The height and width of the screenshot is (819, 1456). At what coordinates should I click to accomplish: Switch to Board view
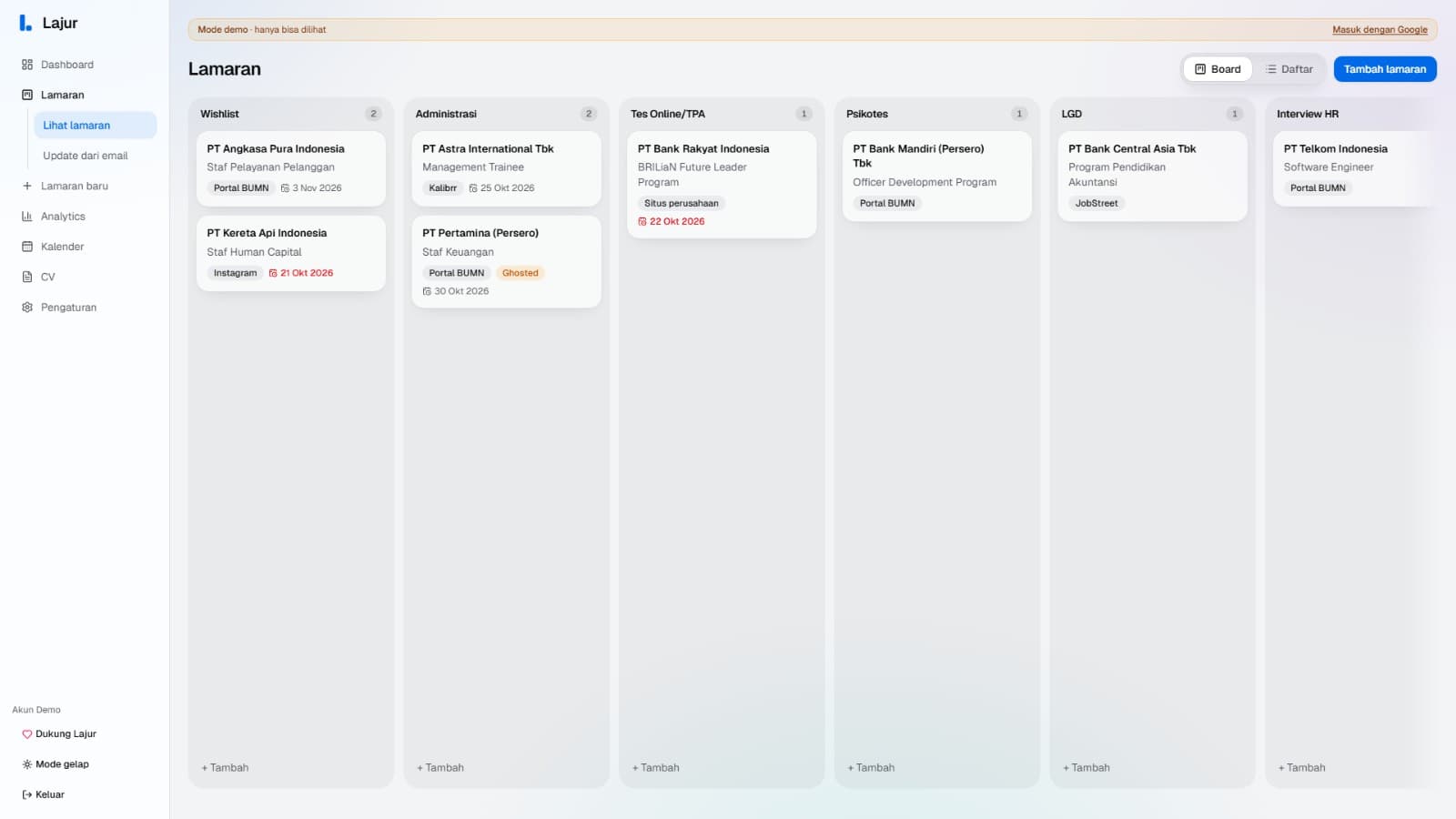coord(1218,69)
